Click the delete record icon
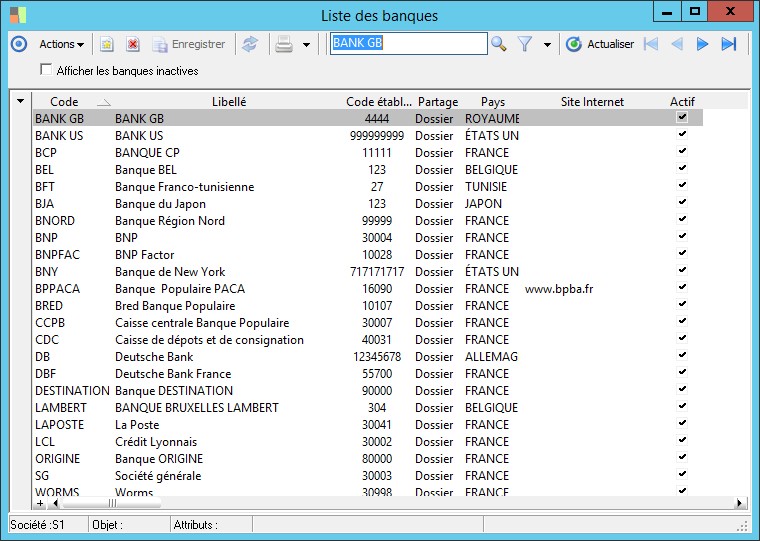The height and width of the screenshot is (541, 760). 132,44
